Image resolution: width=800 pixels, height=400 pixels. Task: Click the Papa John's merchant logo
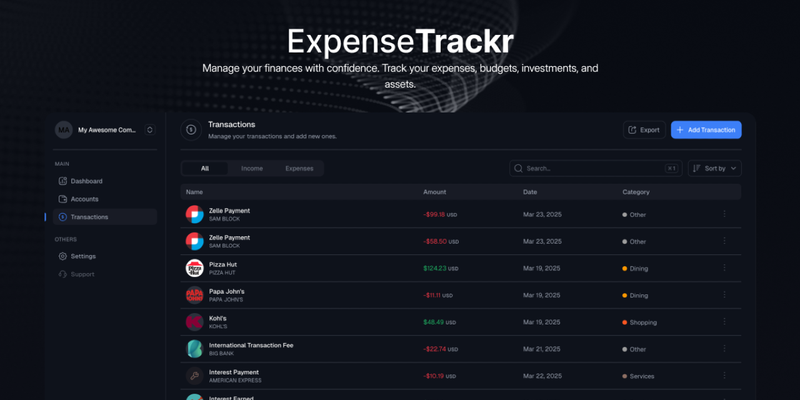click(x=194, y=295)
